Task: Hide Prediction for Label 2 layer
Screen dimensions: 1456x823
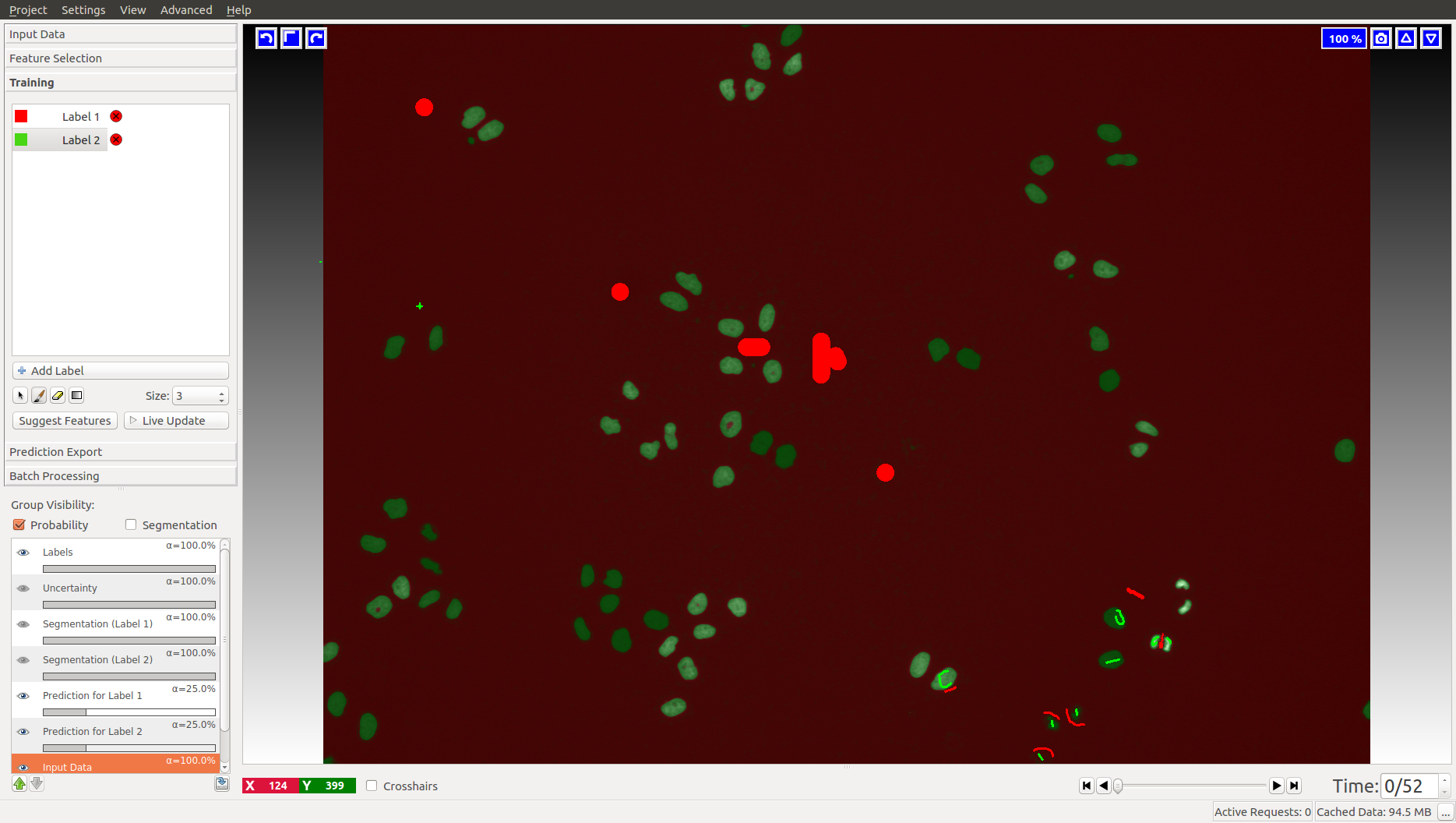Action: tap(23, 732)
